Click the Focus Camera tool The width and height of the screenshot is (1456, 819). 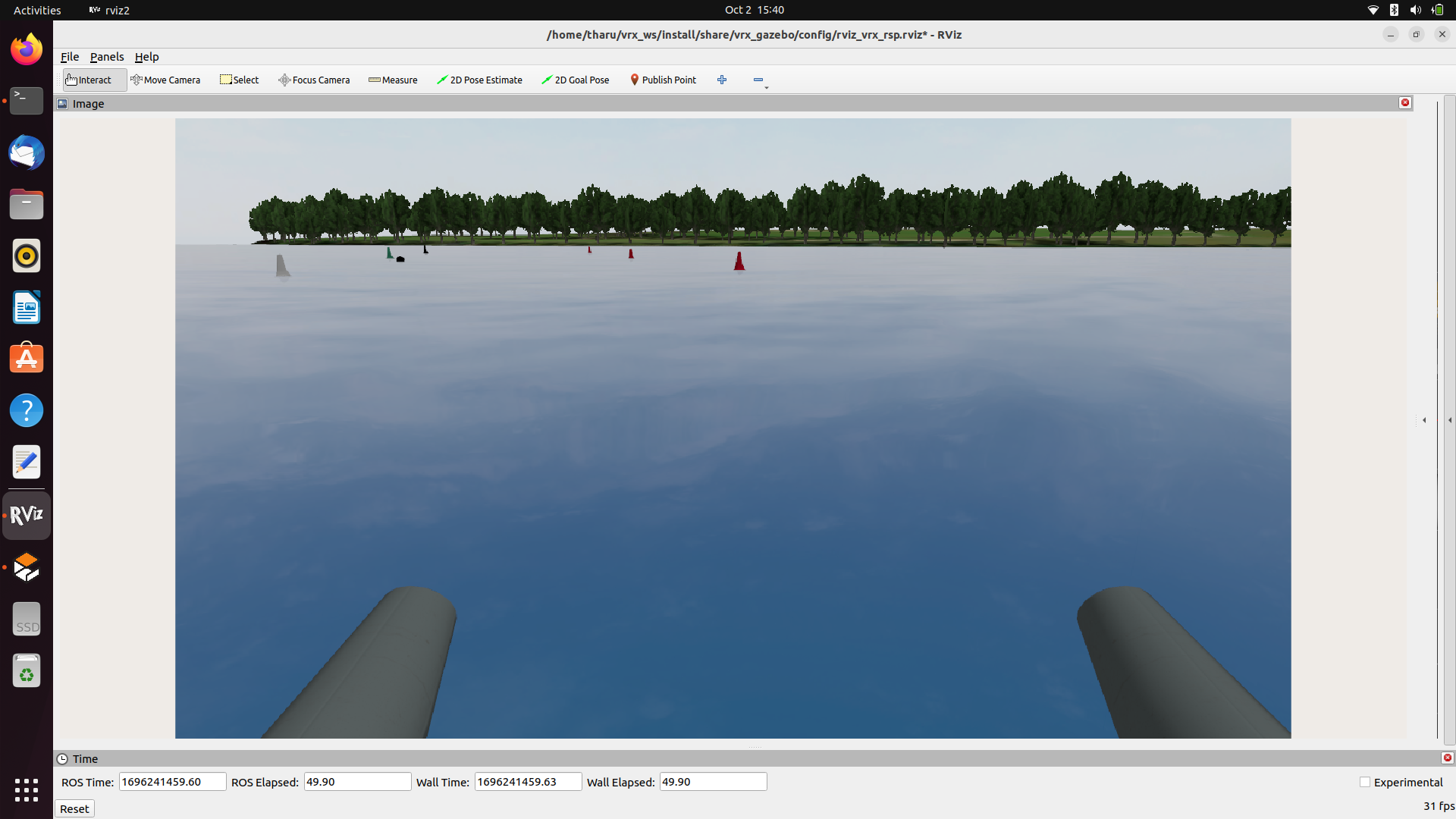point(314,80)
